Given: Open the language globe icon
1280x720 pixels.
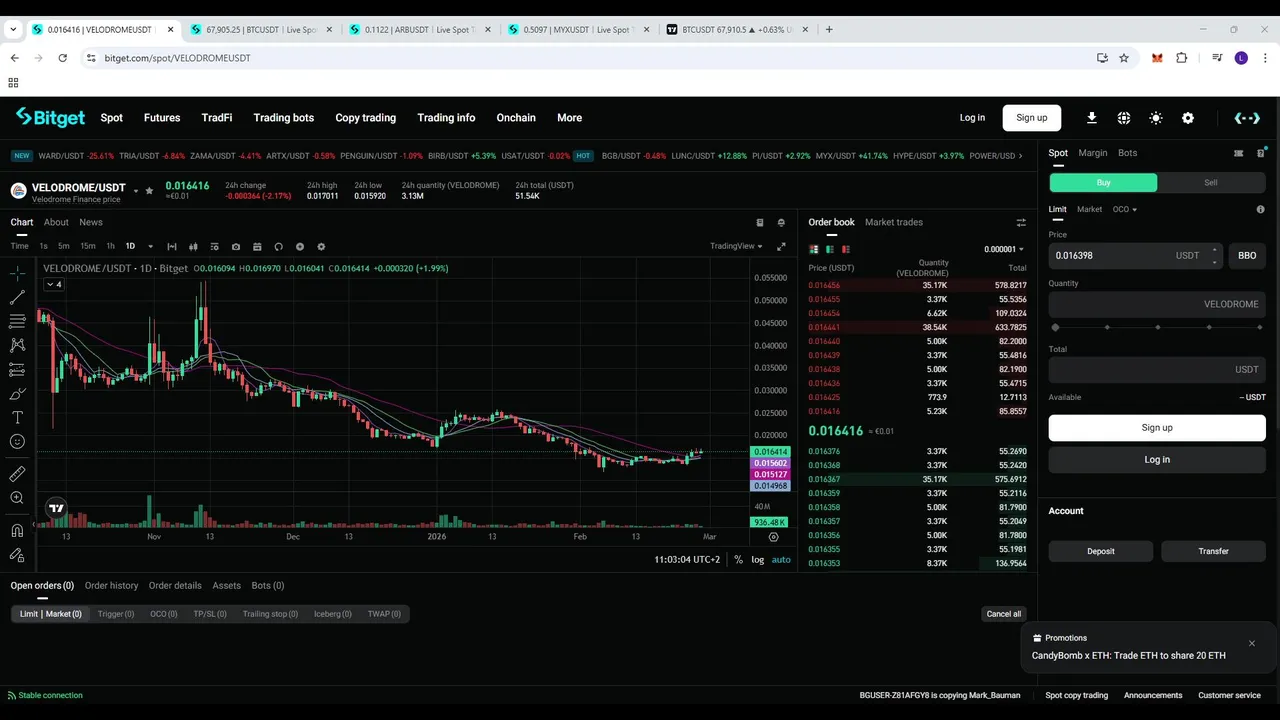Looking at the screenshot, I should pos(1124,118).
